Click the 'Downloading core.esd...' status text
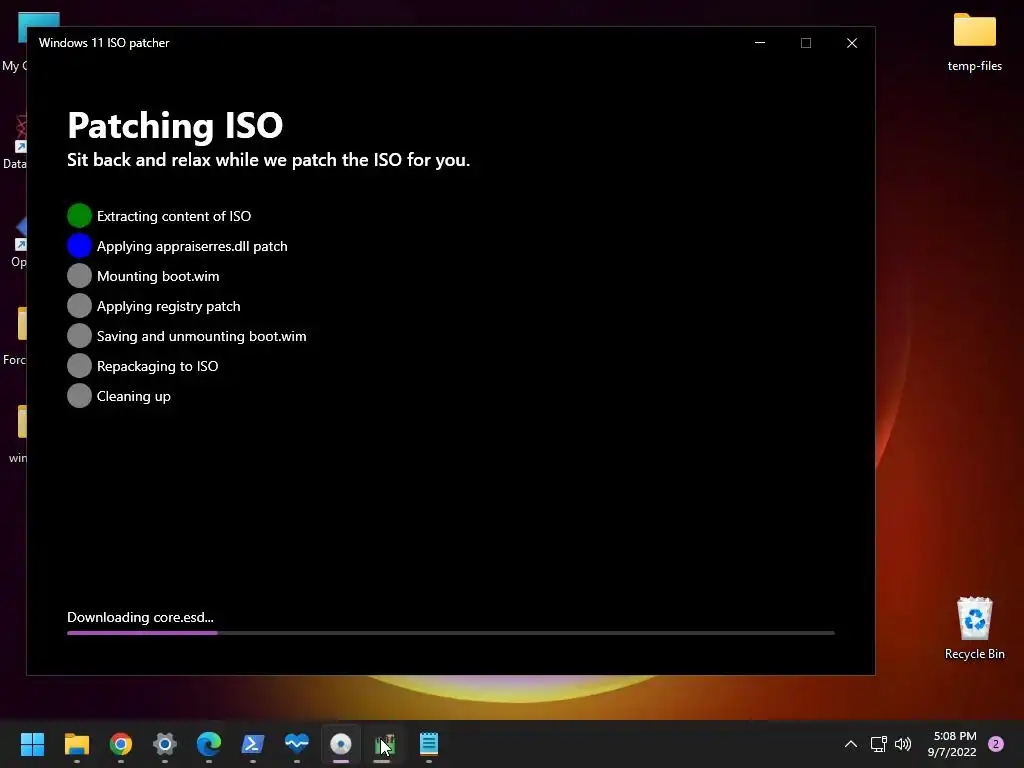1024x768 pixels. pyautogui.click(x=140, y=617)
